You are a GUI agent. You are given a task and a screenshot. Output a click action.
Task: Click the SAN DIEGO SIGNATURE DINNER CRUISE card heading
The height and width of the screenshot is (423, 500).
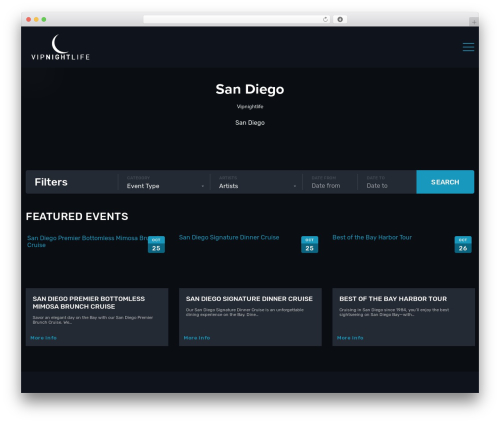tap(249, 299)
